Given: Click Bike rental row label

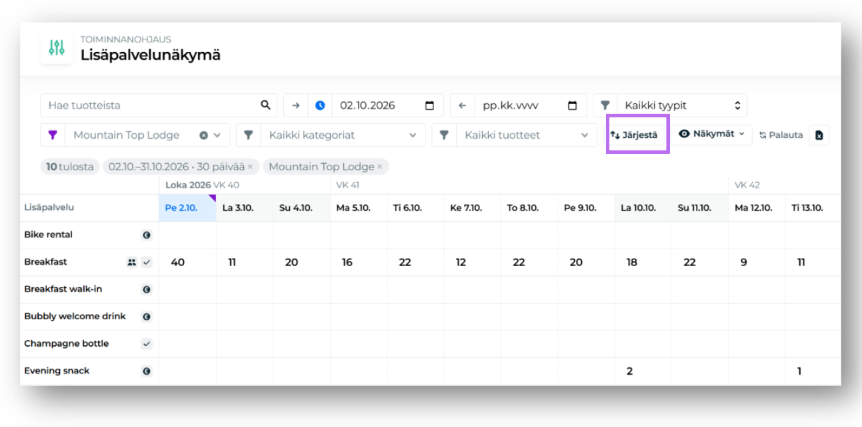Looking at the screenshot, I should pos(48,235).
